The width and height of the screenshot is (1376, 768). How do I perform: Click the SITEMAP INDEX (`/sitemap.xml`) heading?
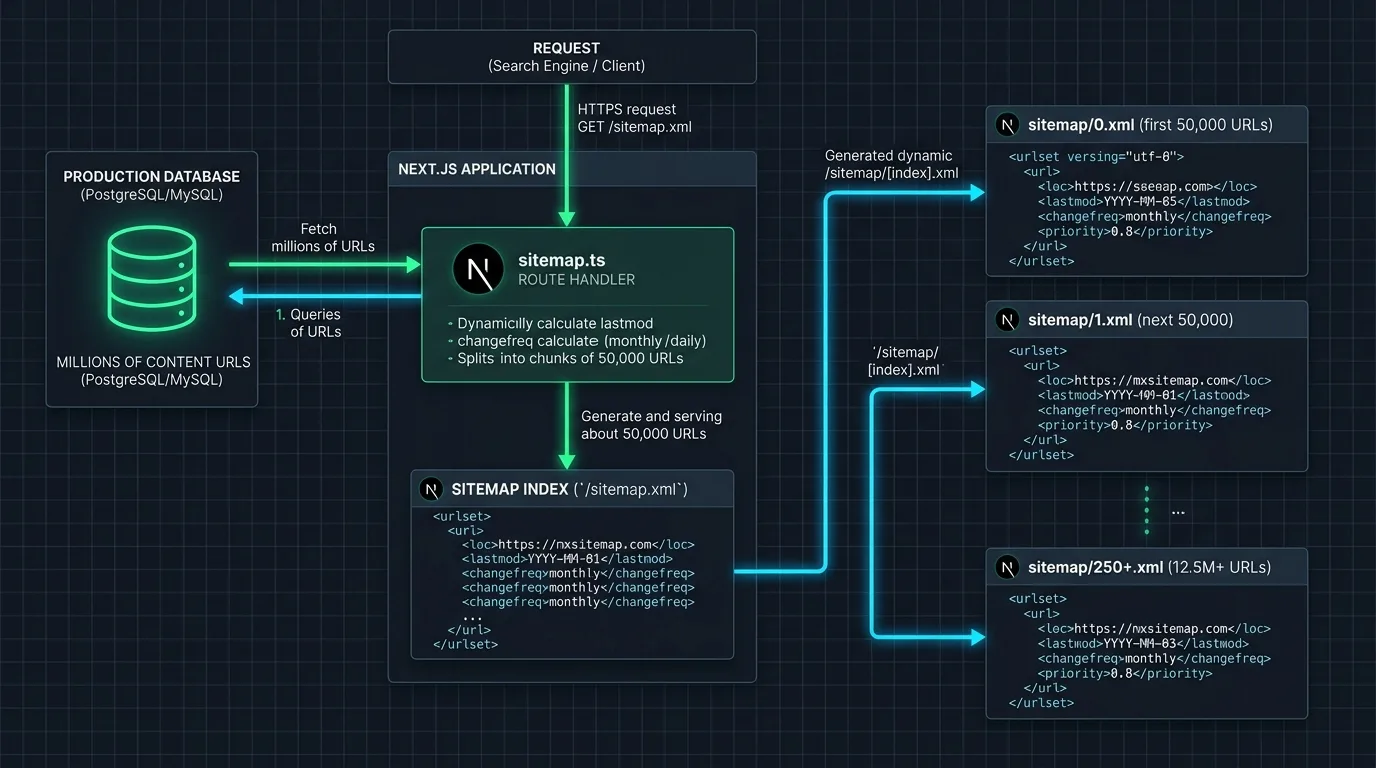pyautogui.click(x=569, y=489)
